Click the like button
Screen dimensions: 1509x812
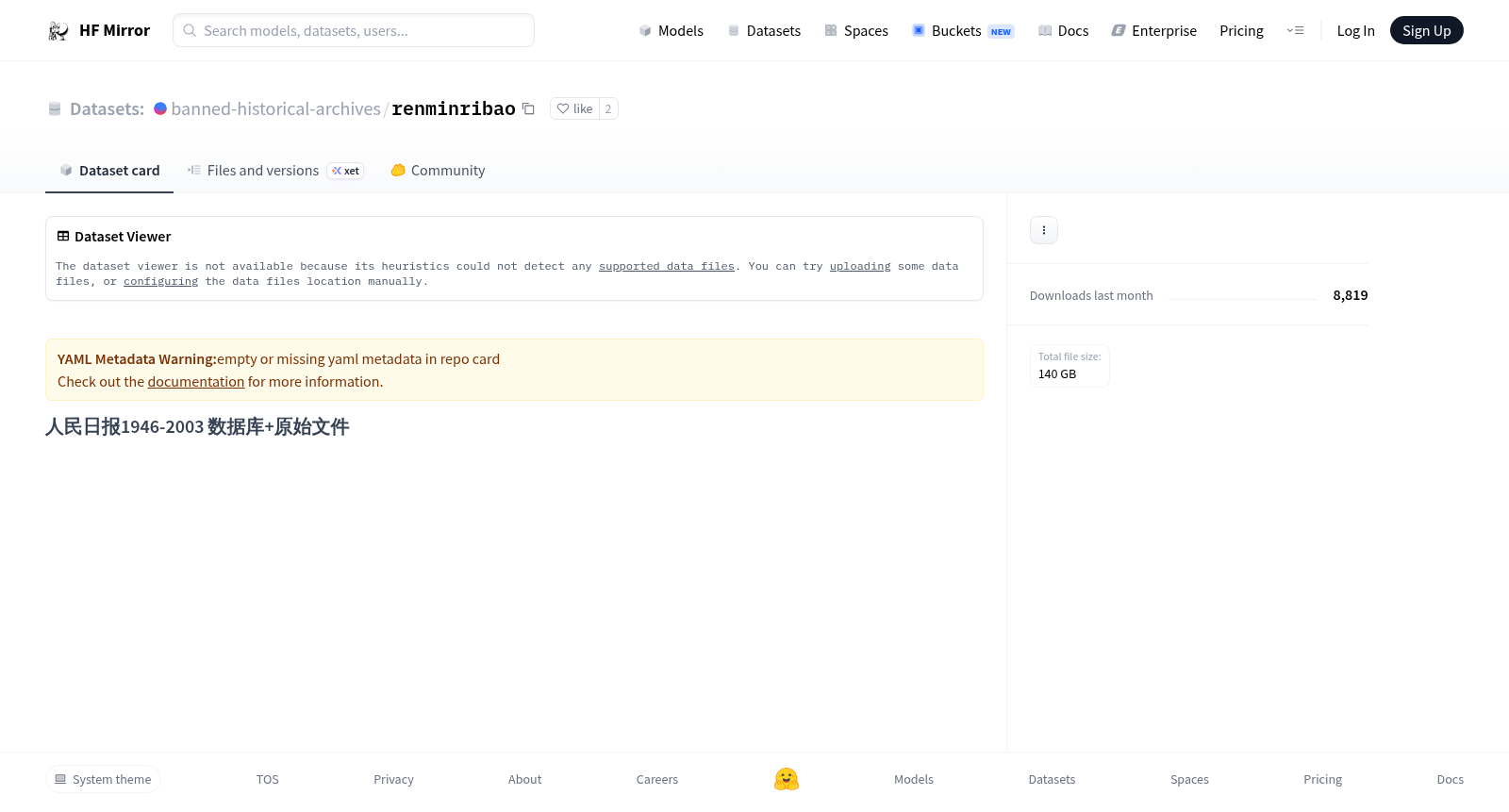574,108
